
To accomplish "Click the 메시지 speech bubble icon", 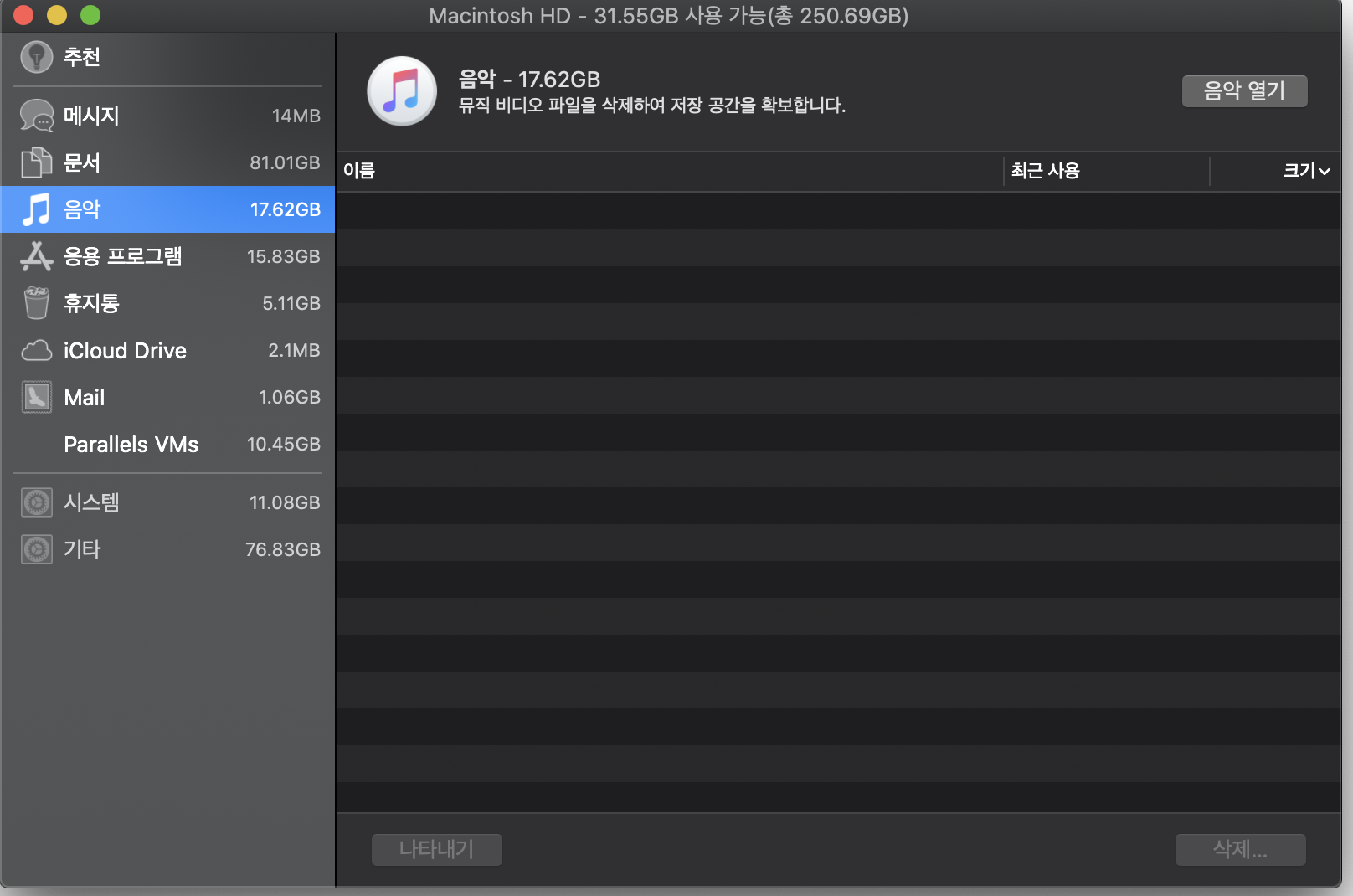I will (x=36, y=116).
